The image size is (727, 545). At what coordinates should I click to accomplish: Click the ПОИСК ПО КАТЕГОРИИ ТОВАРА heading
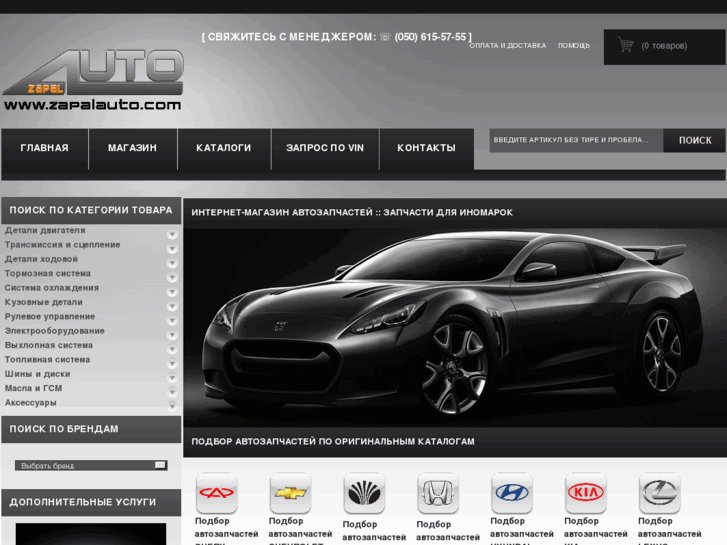click(x=91, y=211)
